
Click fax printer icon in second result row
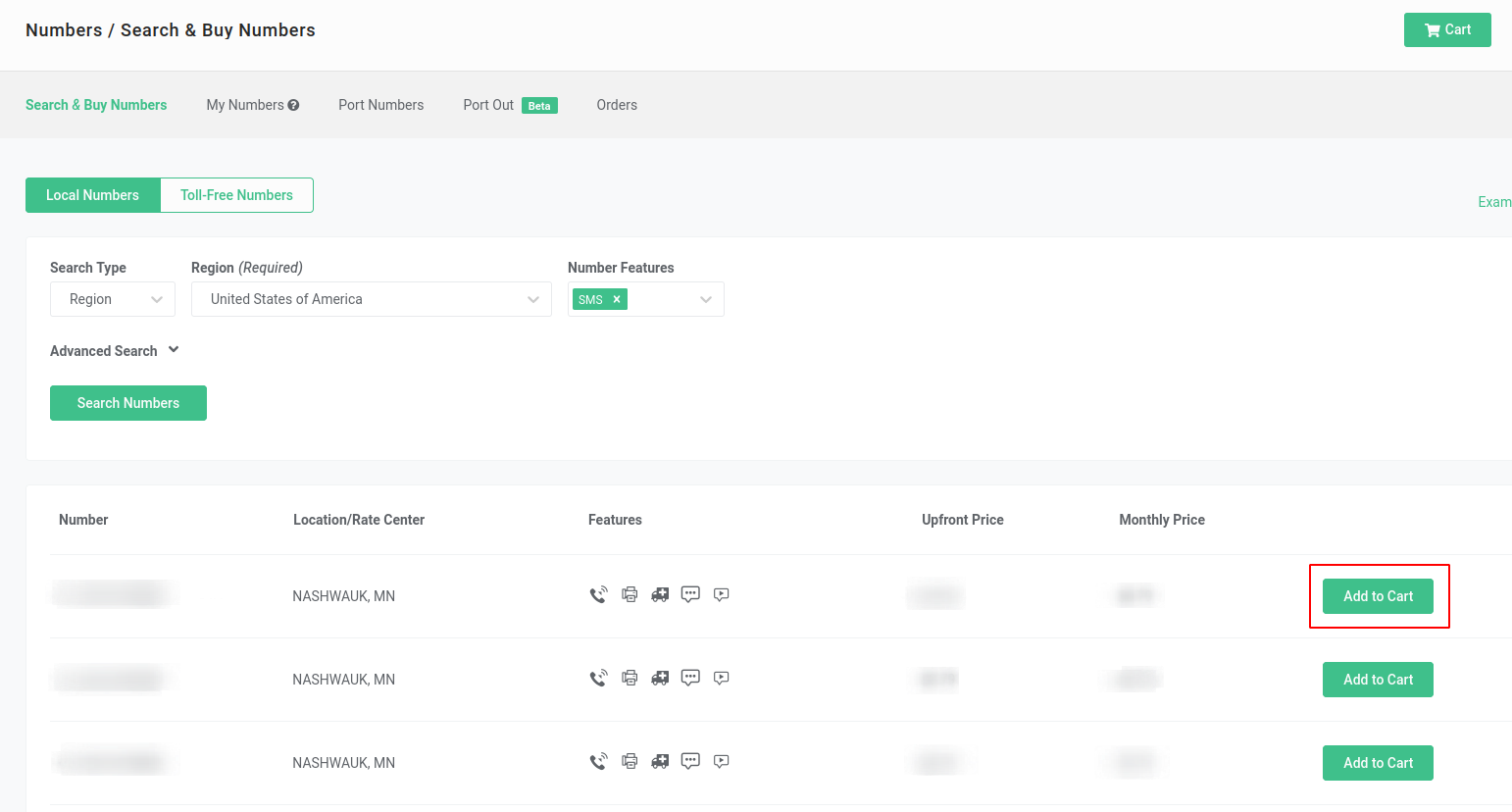coord(630,678)
